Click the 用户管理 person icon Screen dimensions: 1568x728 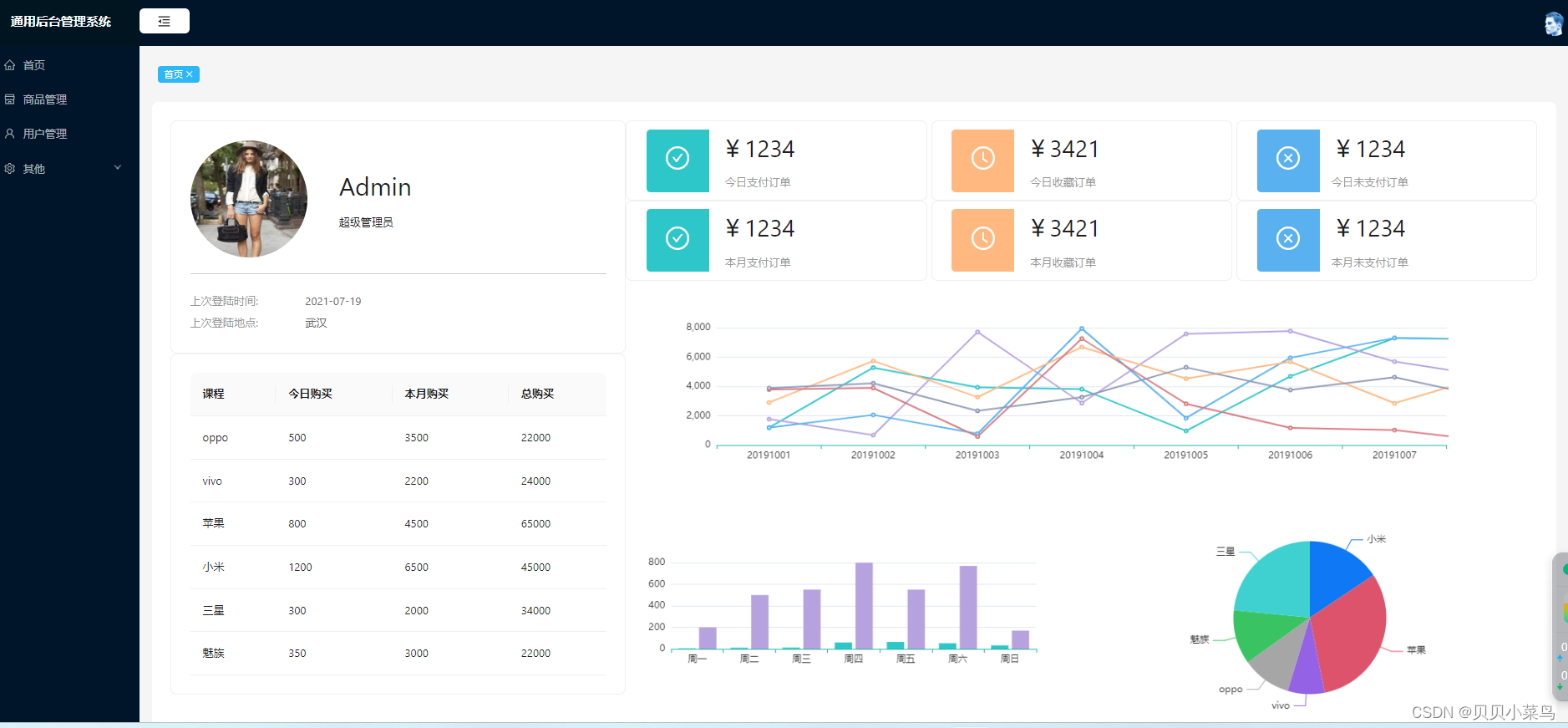click(10, 133)
